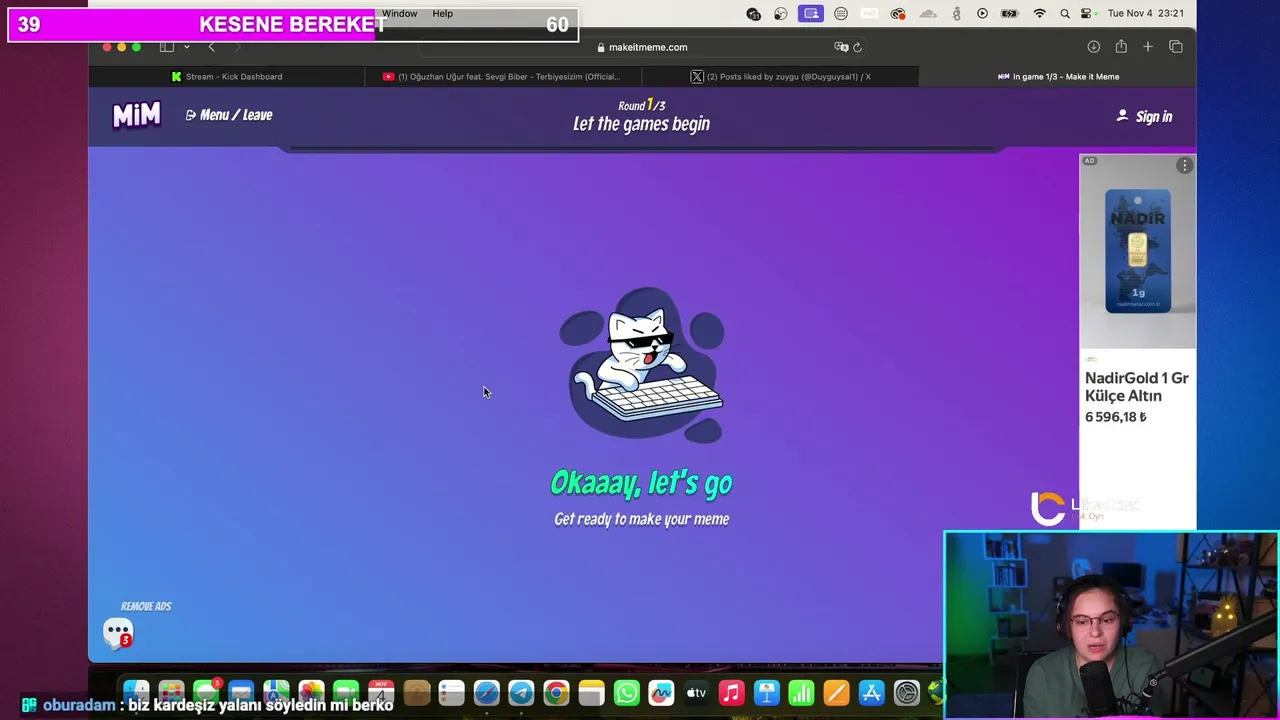Open Safari from the Dock
1280x720 pixels.
486,692
